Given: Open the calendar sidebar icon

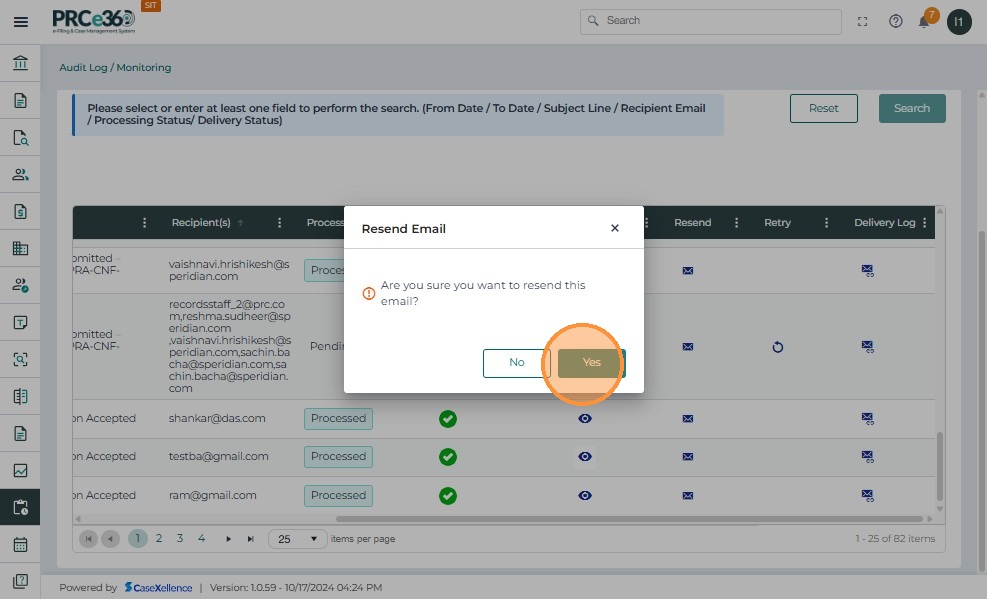Looking at the screenshot, I should pyautogui.click(x=20, y=544).
